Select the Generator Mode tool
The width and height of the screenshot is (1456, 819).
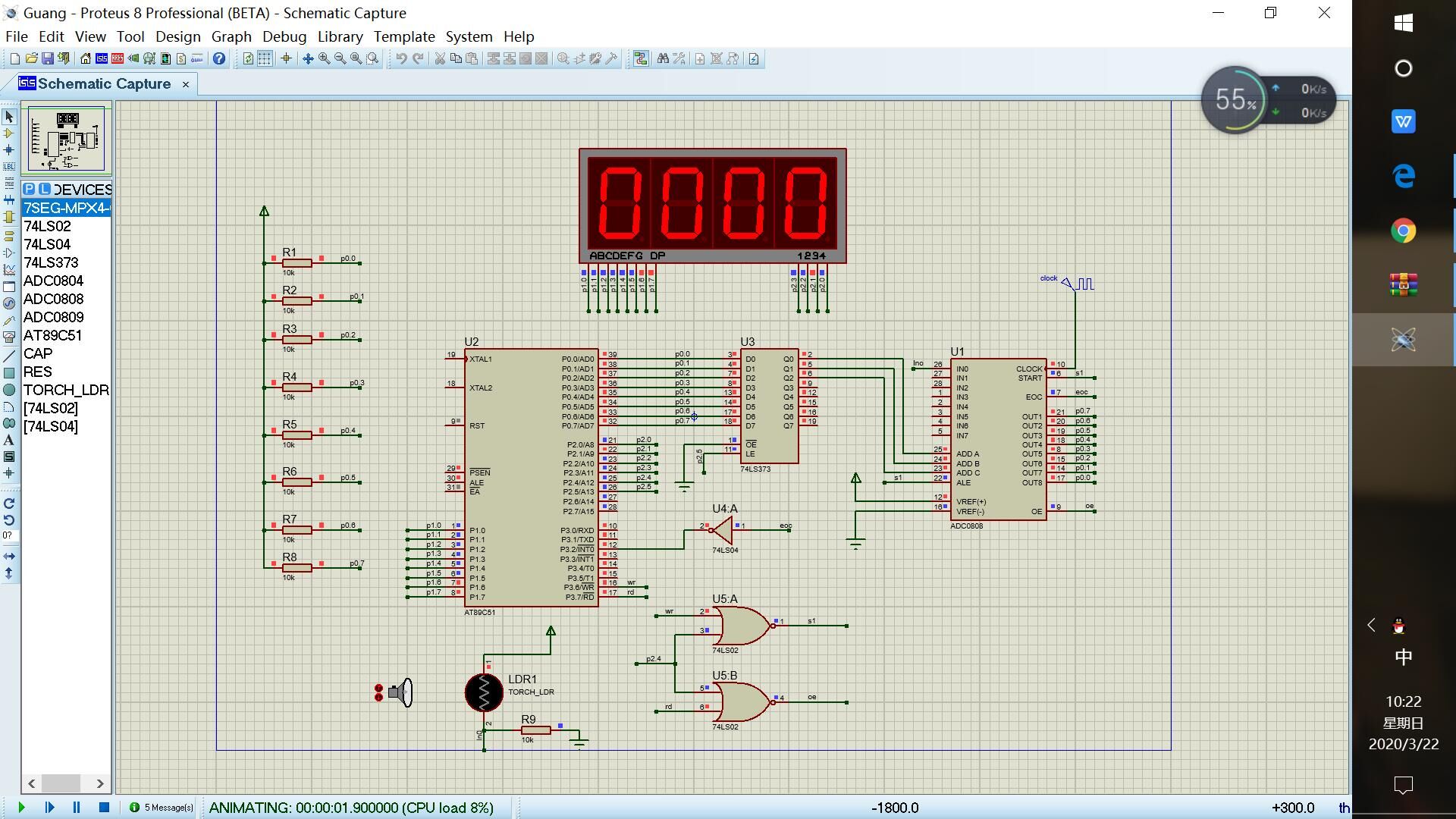[9, 303]
